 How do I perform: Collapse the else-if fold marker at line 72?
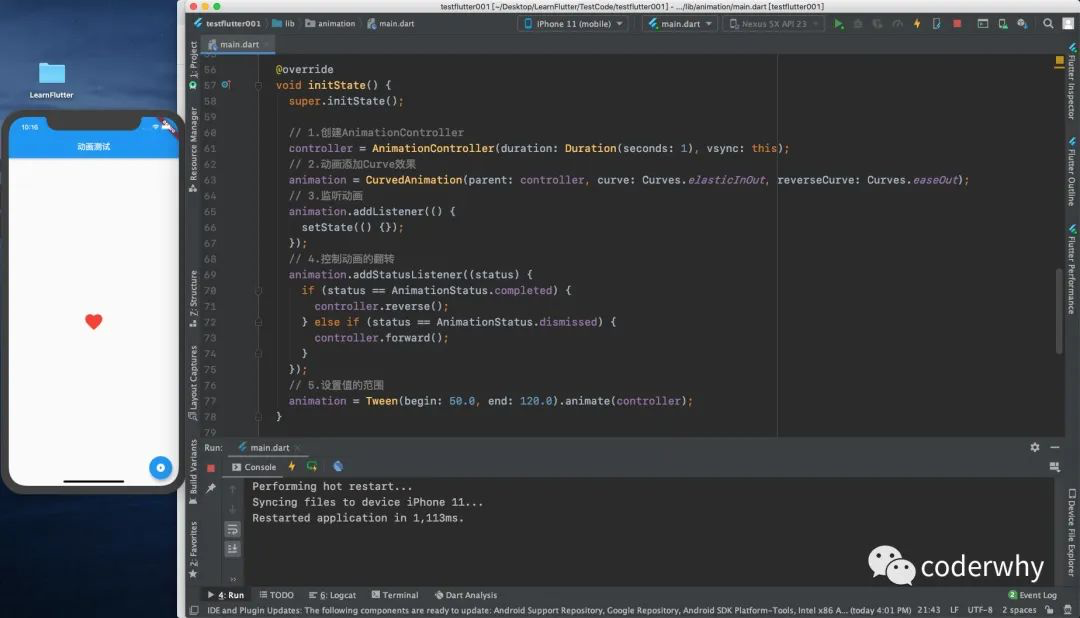click(258, 322)
